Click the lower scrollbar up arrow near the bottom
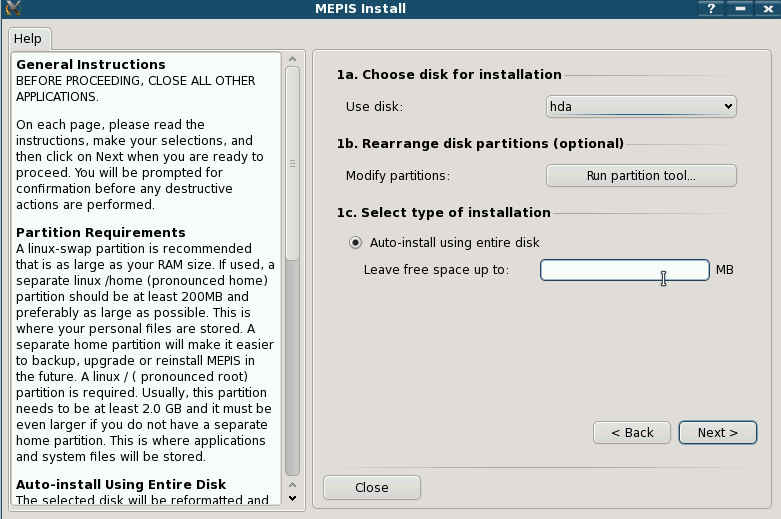781x519 pixels. pos(292,485)
